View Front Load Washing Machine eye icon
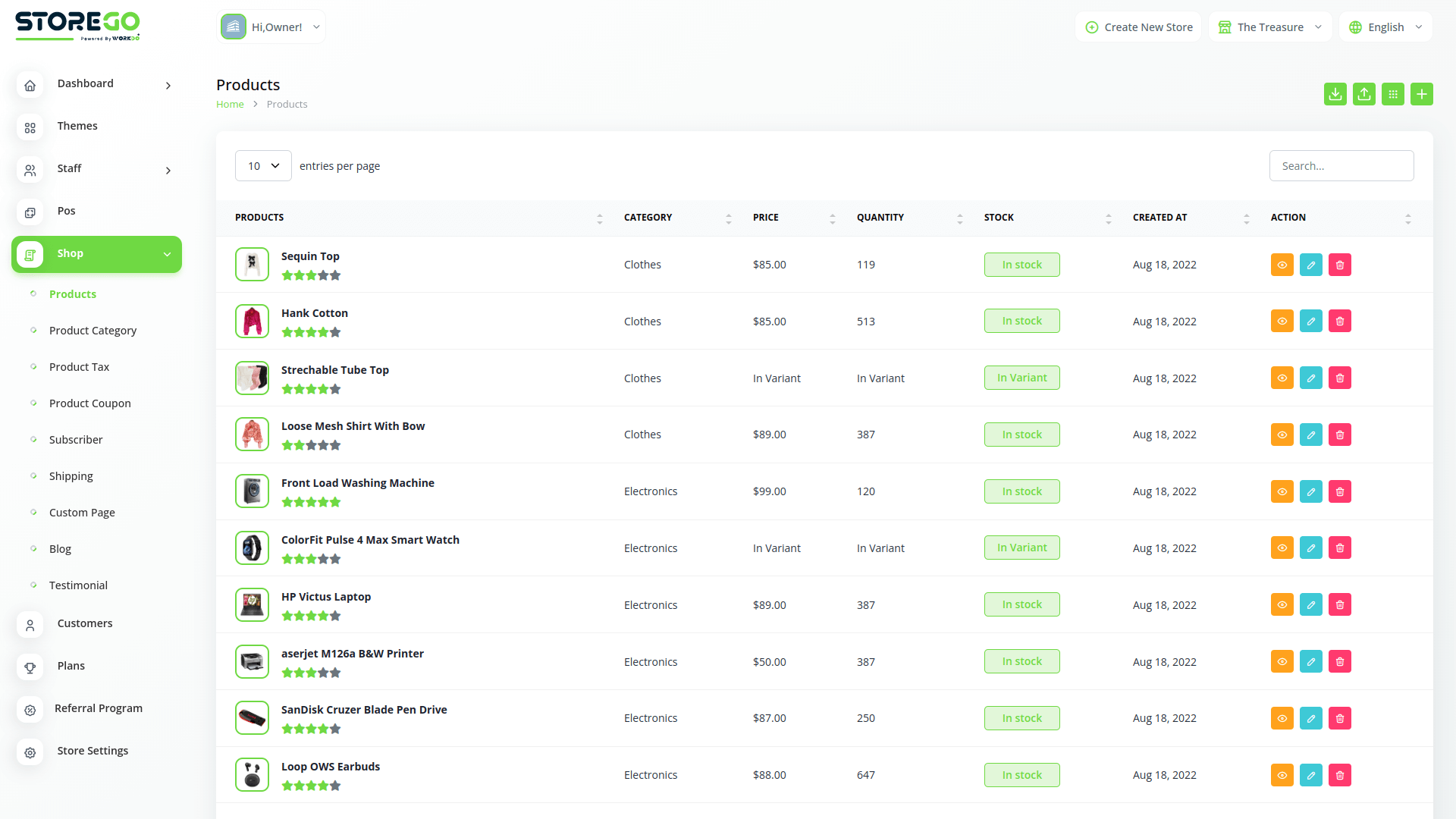 pos(1282,491)
